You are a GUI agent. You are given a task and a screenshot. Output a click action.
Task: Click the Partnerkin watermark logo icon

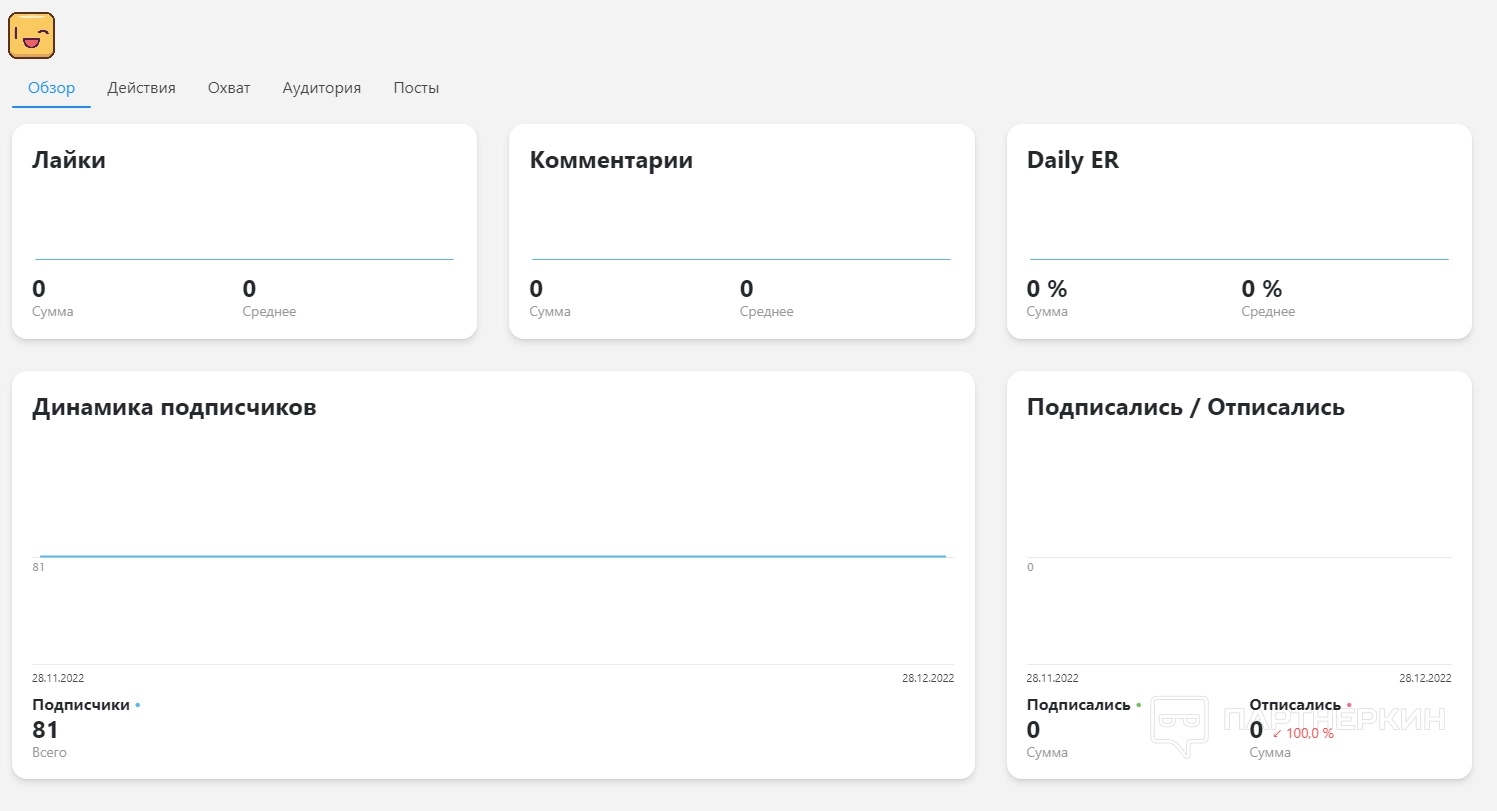tap(1179, 725)
